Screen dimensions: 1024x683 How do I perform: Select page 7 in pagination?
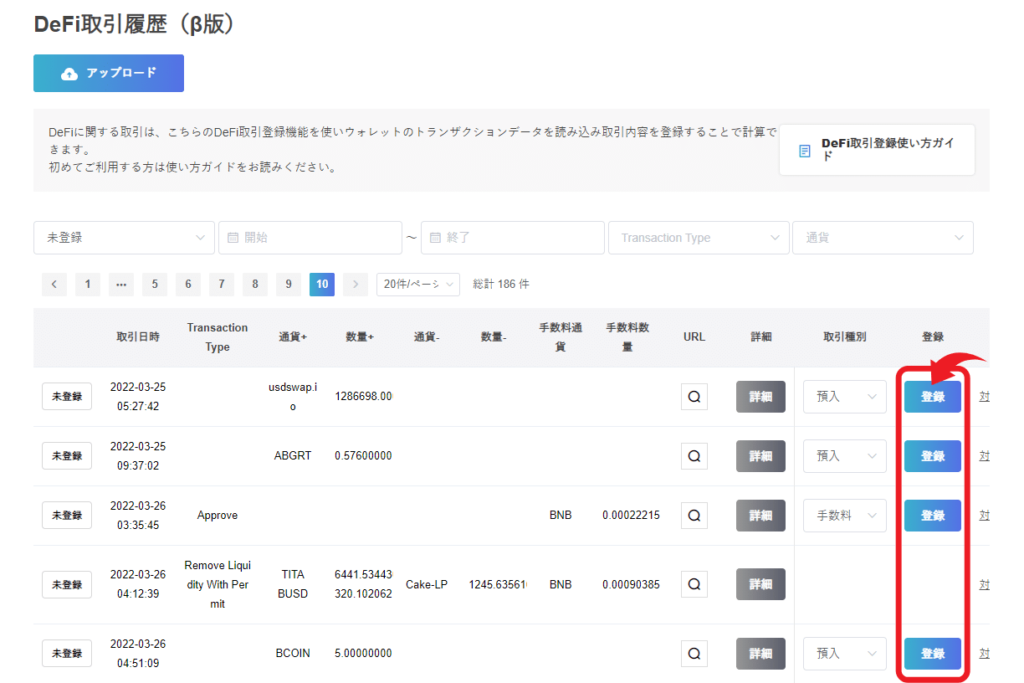click(x=221, y=284)
